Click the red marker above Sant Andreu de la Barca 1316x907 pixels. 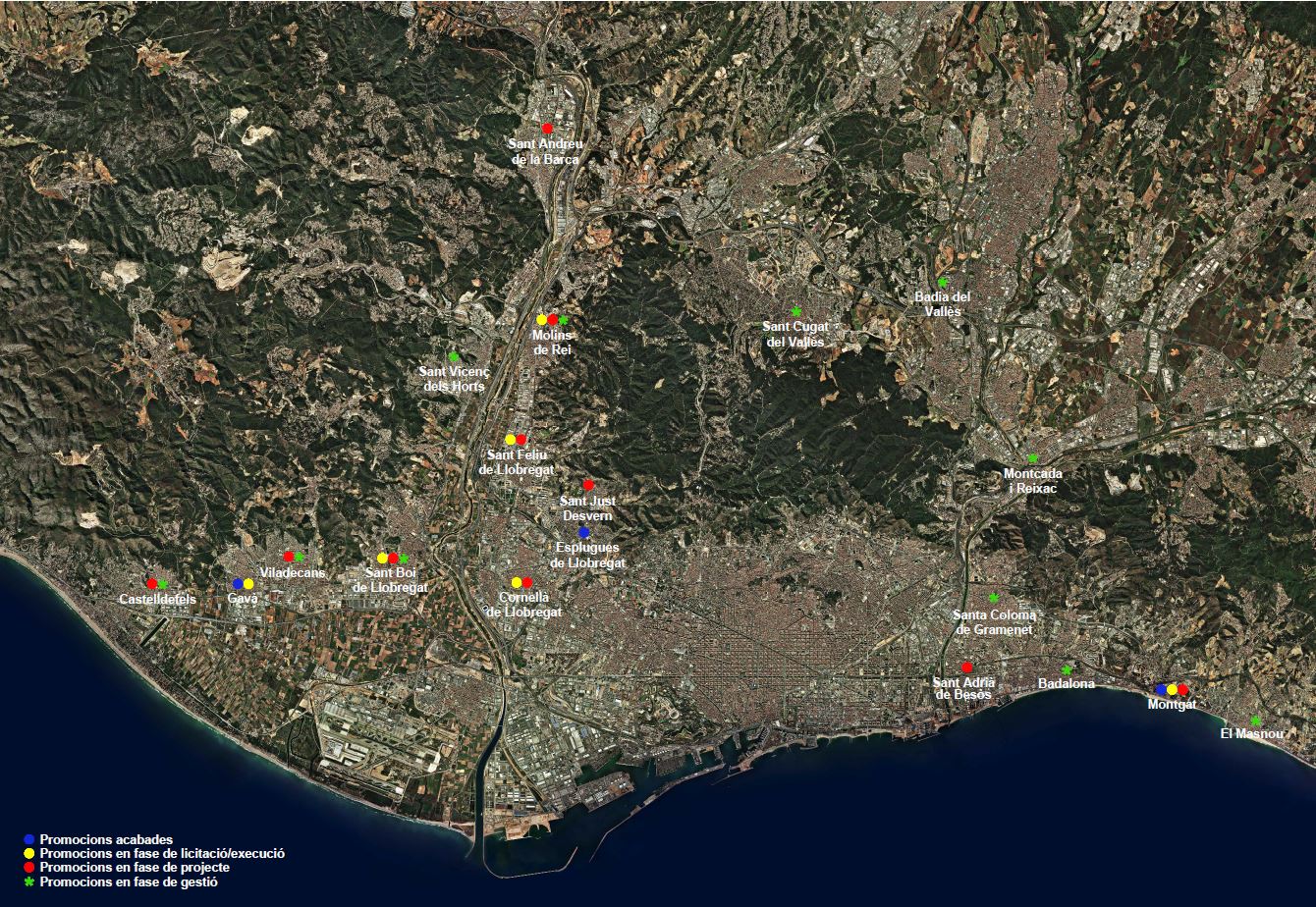[547, 129]
